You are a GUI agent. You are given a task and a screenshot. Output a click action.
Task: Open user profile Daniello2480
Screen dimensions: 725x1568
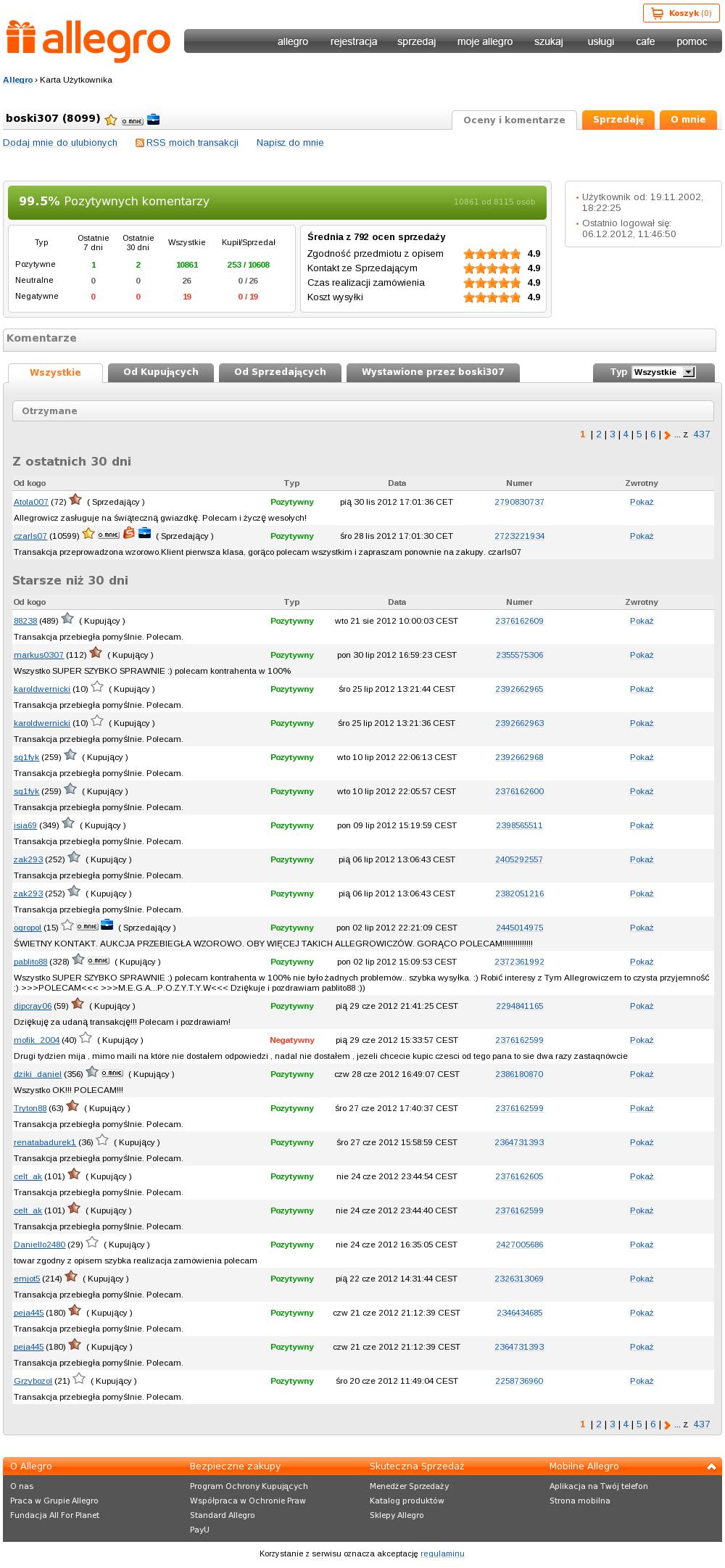[x=39, y=1245]
